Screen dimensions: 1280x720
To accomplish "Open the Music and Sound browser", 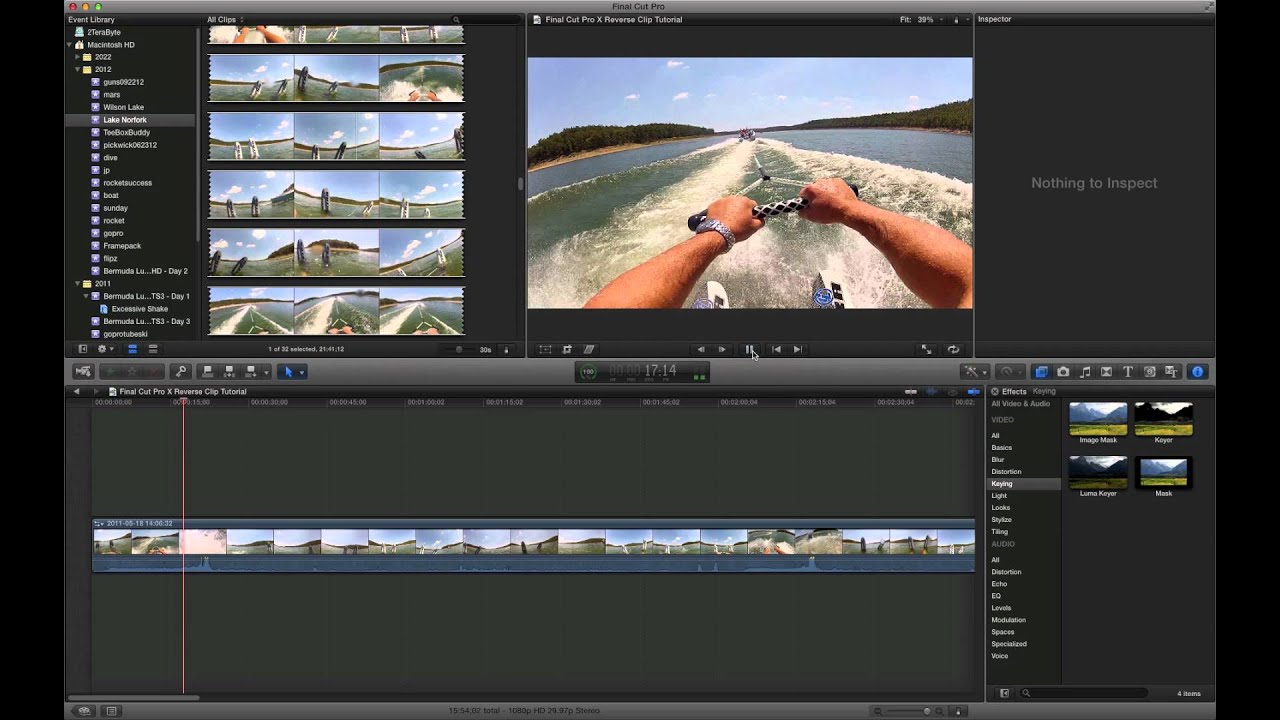I will tap(1085, 372).
